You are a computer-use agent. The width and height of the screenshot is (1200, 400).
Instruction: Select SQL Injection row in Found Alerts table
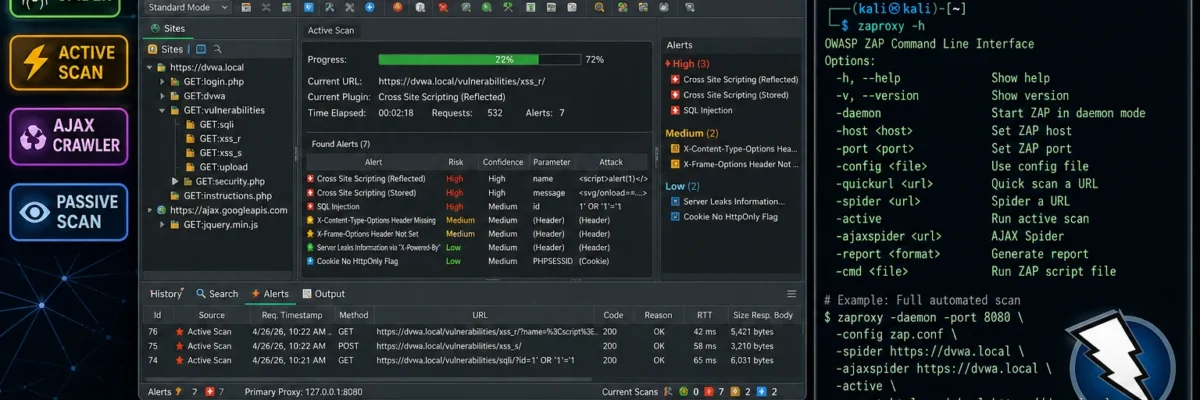478,206
